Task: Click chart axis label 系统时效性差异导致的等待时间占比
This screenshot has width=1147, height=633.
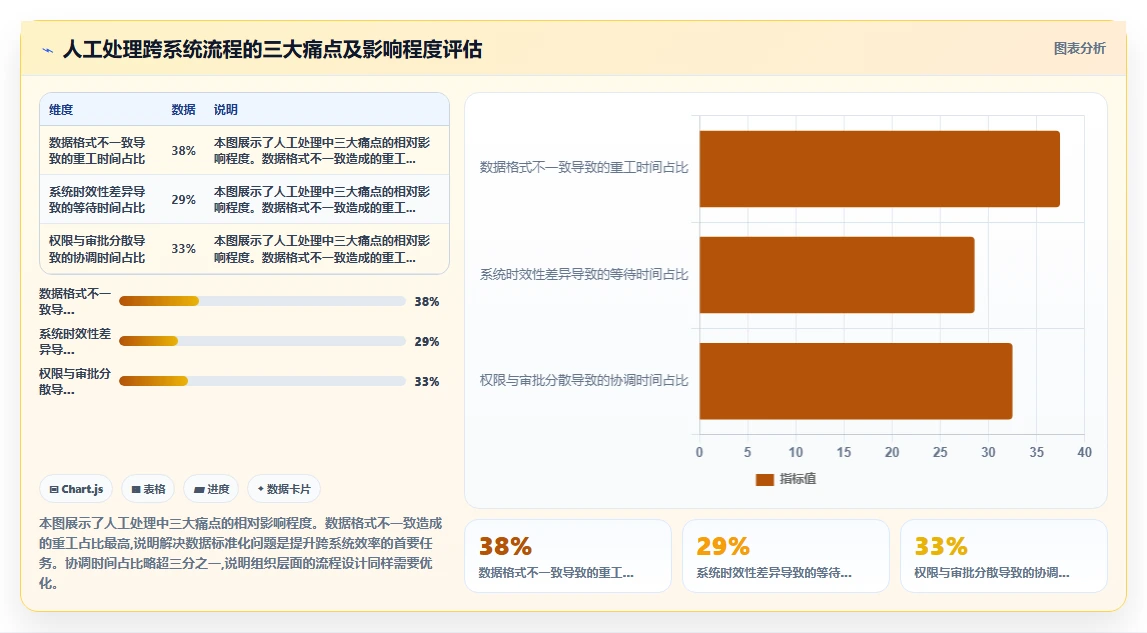Action: (x=584, y=274)
